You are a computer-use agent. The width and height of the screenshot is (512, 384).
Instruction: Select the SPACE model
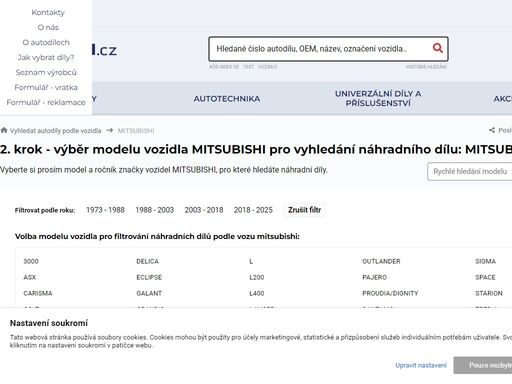coord(485,277)
